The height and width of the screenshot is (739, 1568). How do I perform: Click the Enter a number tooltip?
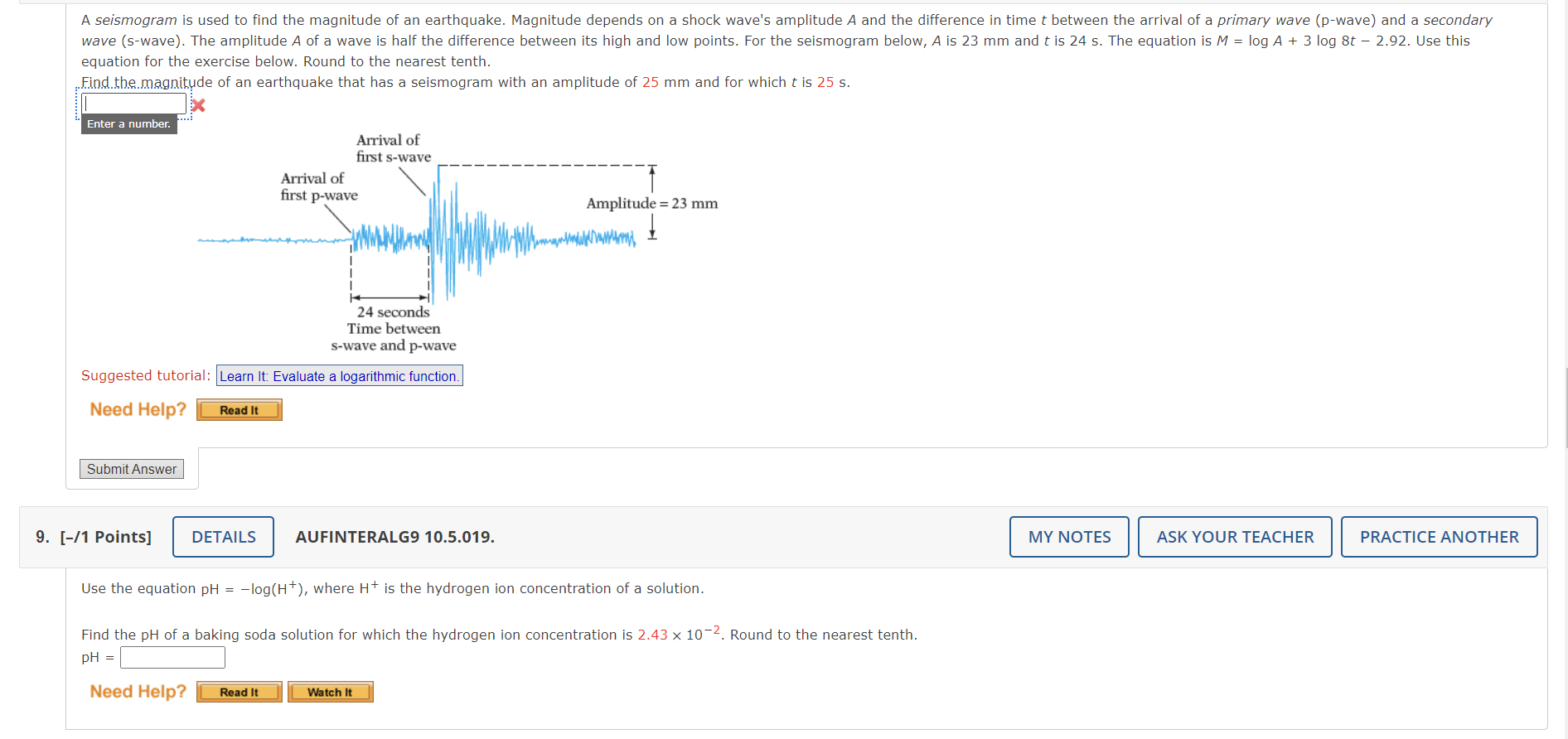[128, 123]
